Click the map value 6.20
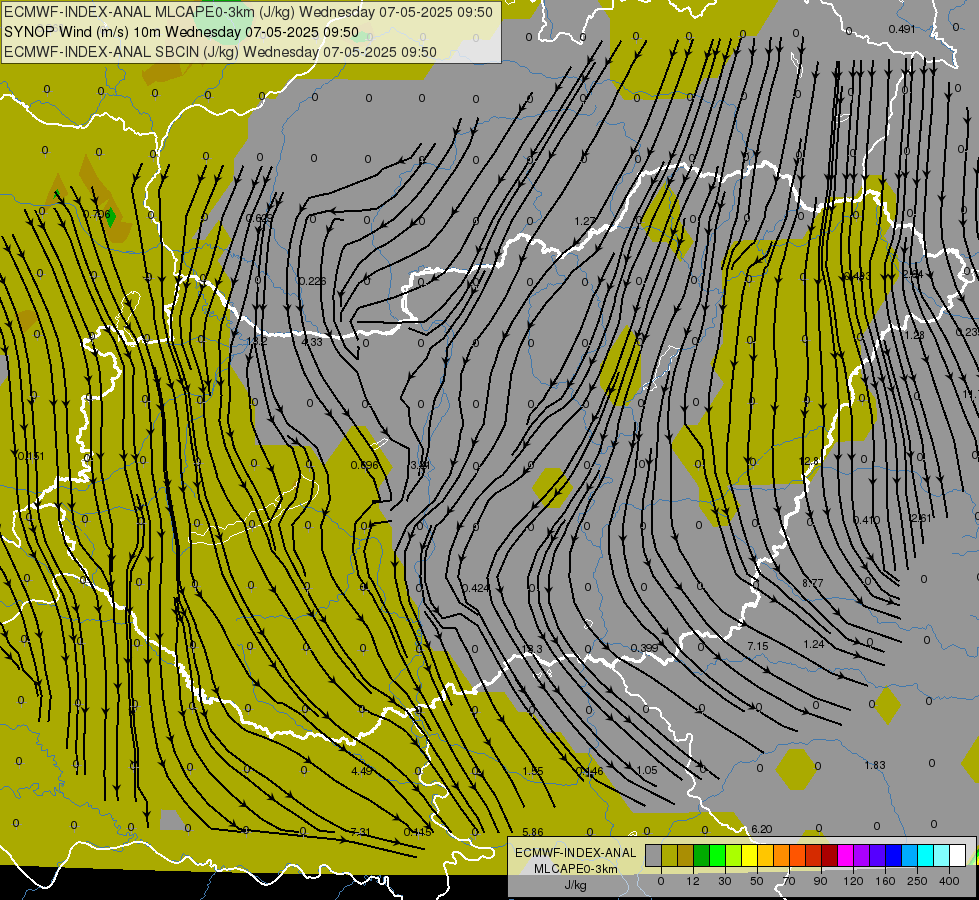979x900 pixels. 762,829
